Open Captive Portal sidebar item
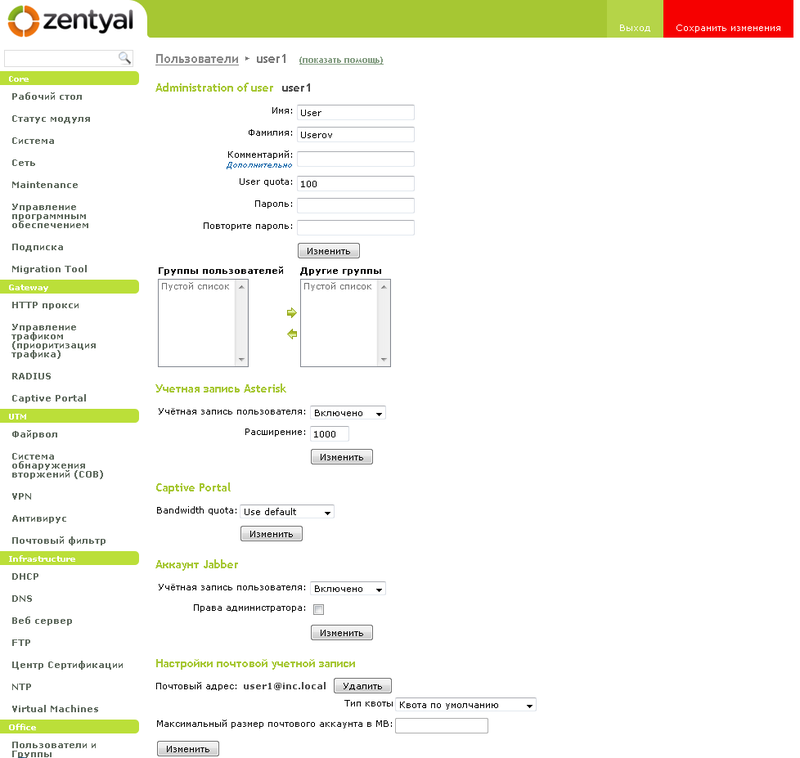Image resolution: width=800 pixels, height=758 pixels. pyautogui.click(x=49, y=398)
